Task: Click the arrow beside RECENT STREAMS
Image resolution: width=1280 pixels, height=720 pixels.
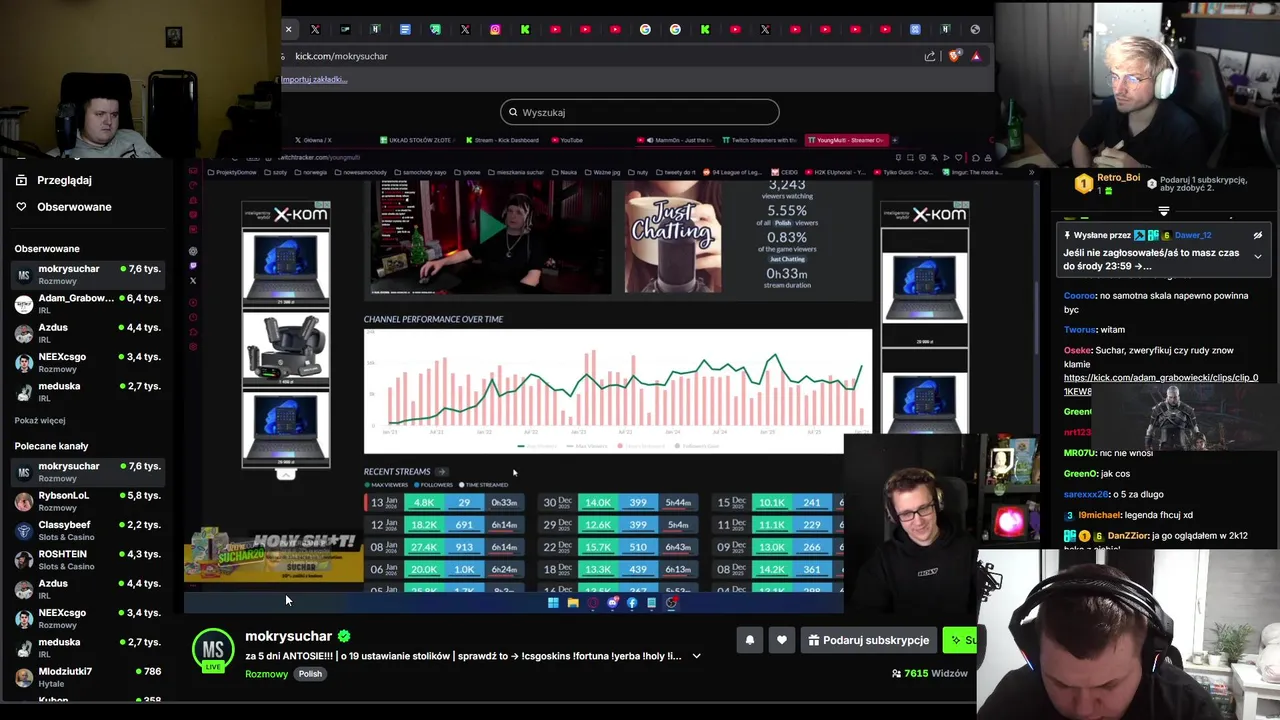Action: click(x=441, y=472)
